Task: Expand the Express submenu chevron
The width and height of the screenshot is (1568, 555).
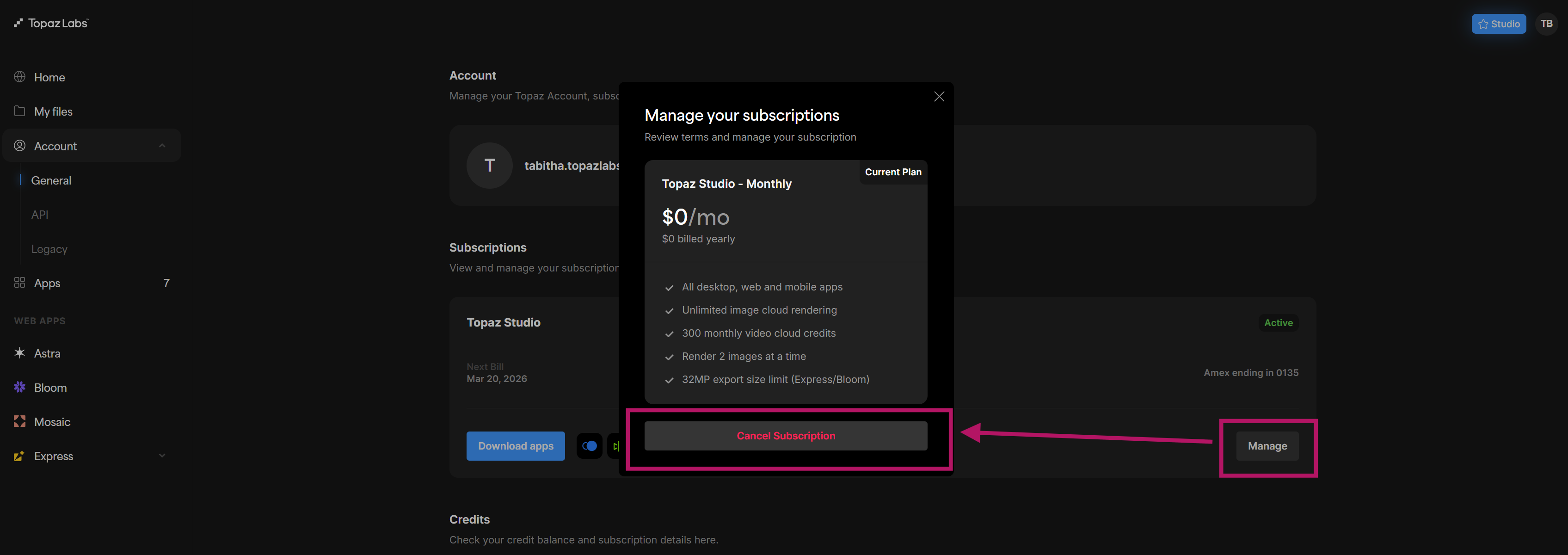Action: (162, 456)
